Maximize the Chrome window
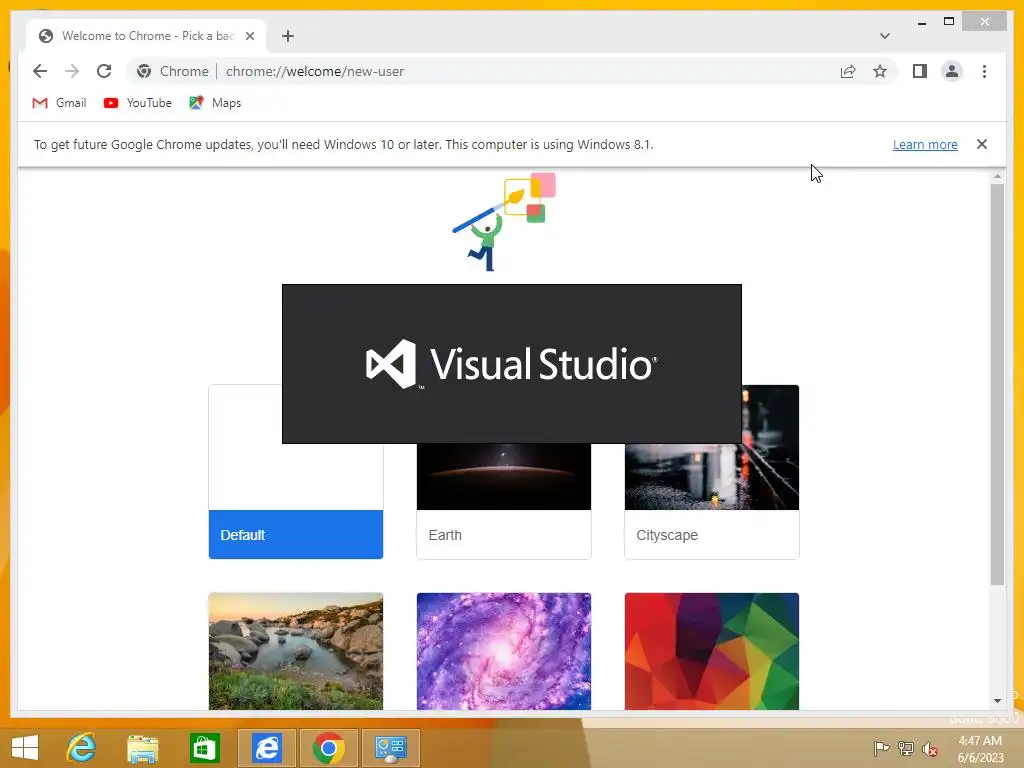 point(949,22)
